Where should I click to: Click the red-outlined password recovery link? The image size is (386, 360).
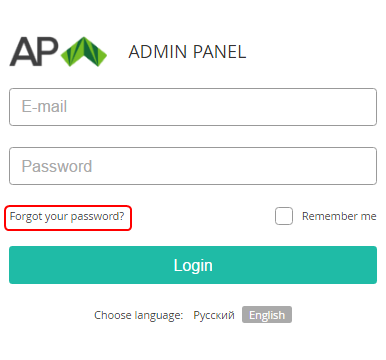pyautogui.click(x=68, y=218)
